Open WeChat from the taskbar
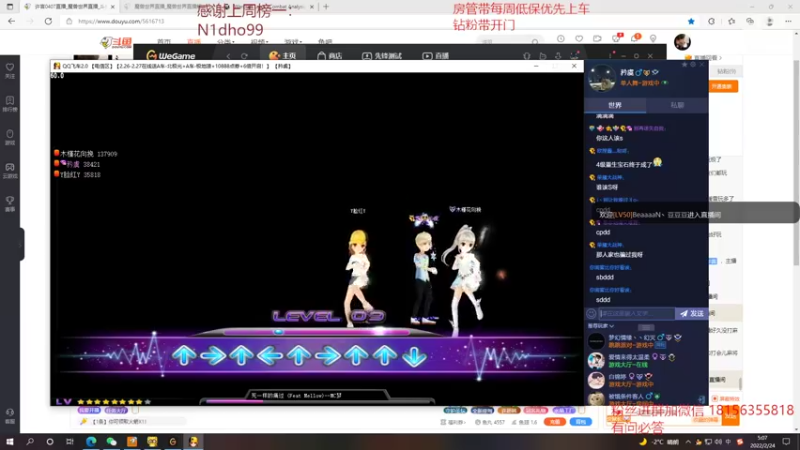Screen dimensions: 800x450 tap(111, 442)
